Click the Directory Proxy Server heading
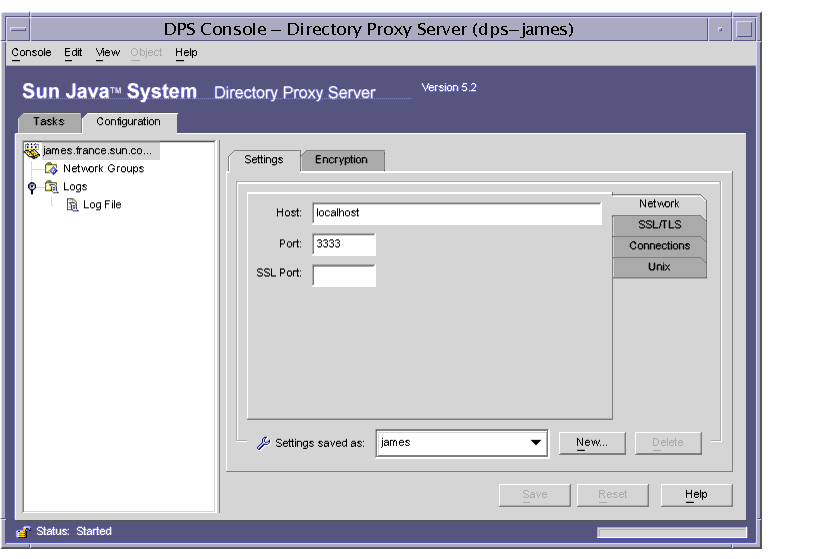Image resolution: width=822 pixels, height=559 pixels. click(x=295, y=93)
